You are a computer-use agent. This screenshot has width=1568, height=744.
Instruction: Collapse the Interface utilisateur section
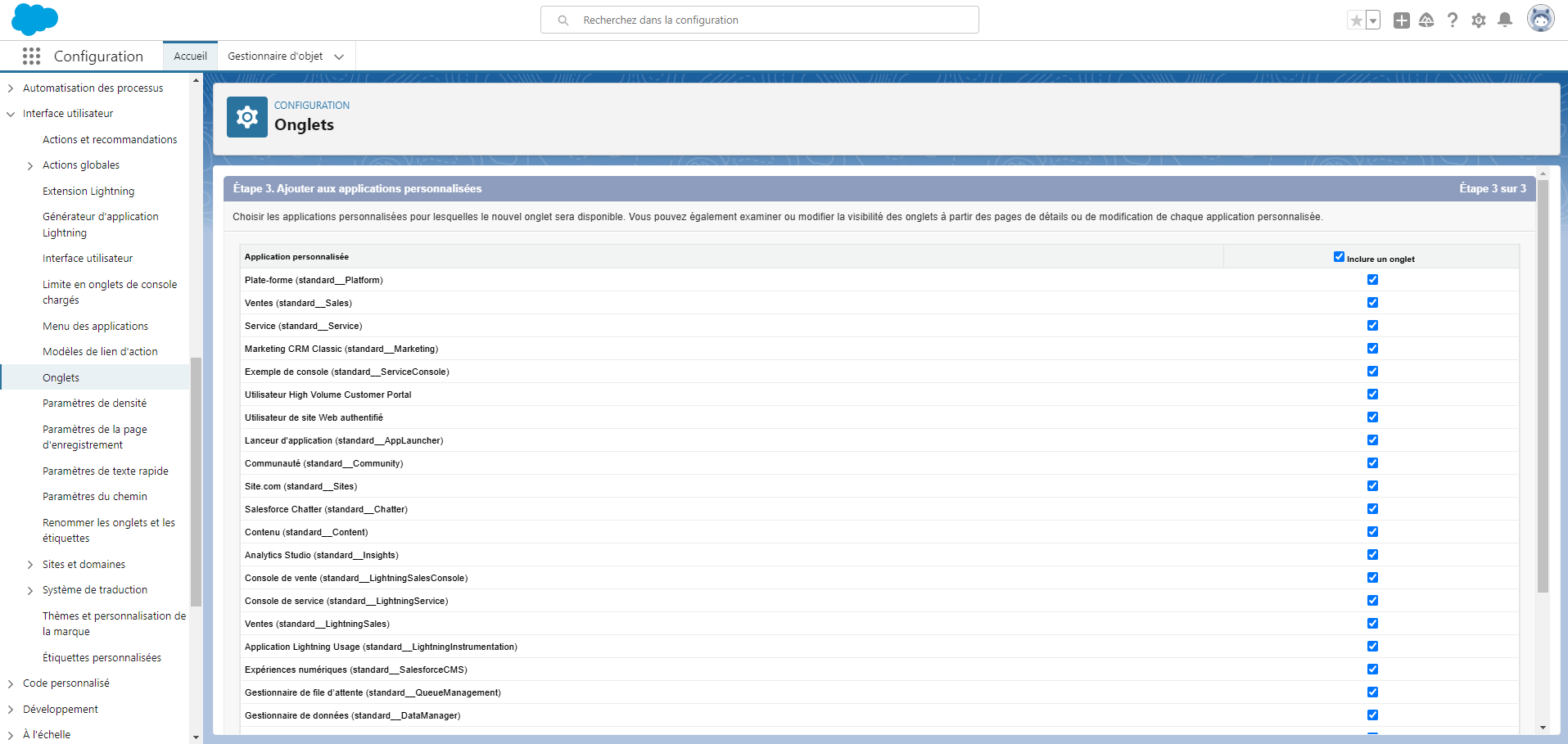pos(11,114)
